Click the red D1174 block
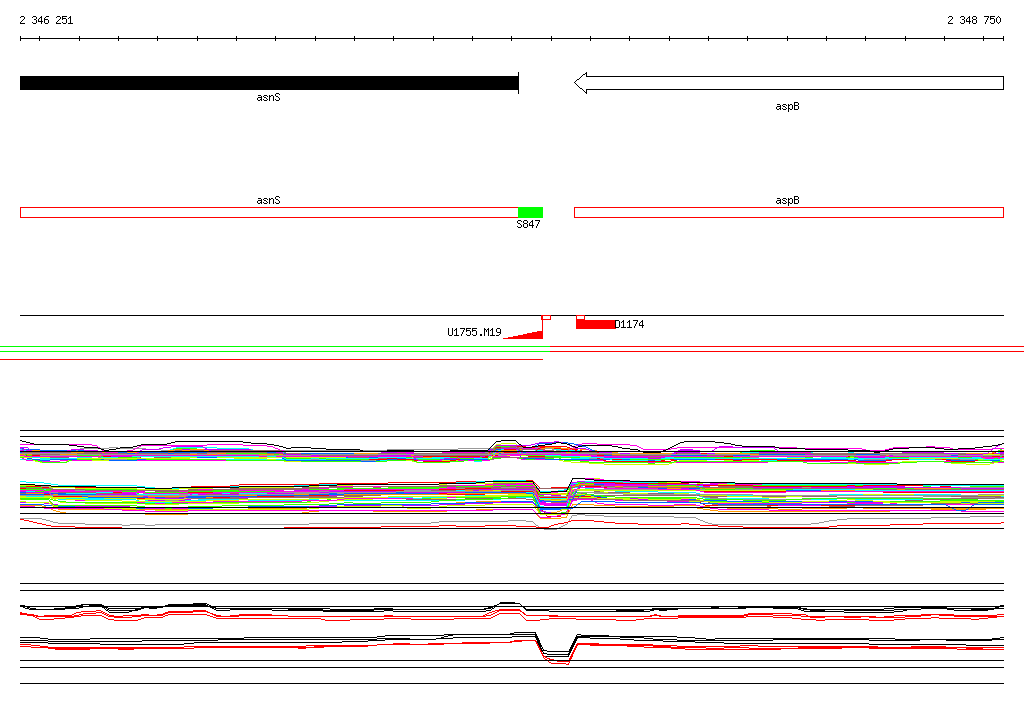The width and height of the screenshot is (1024, 714). click(x=596, y=324)
